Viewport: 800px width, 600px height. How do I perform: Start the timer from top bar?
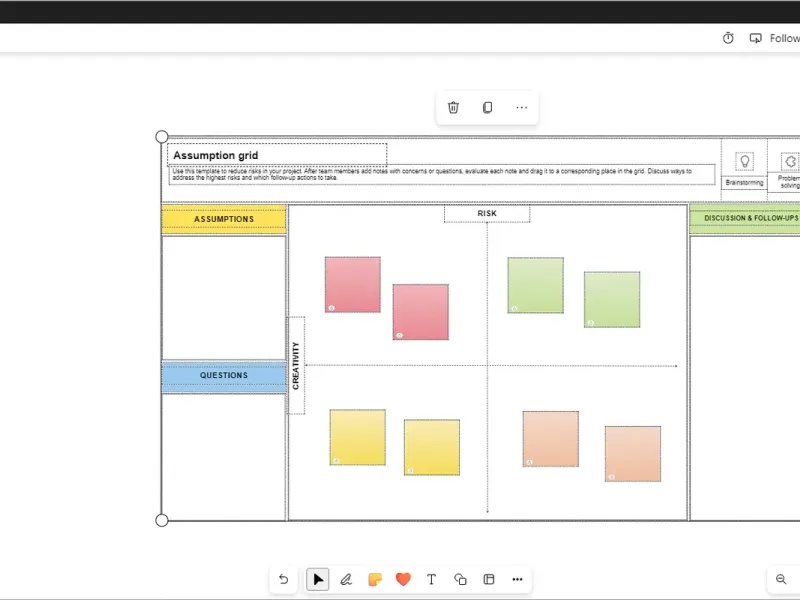tap(728, 38)
